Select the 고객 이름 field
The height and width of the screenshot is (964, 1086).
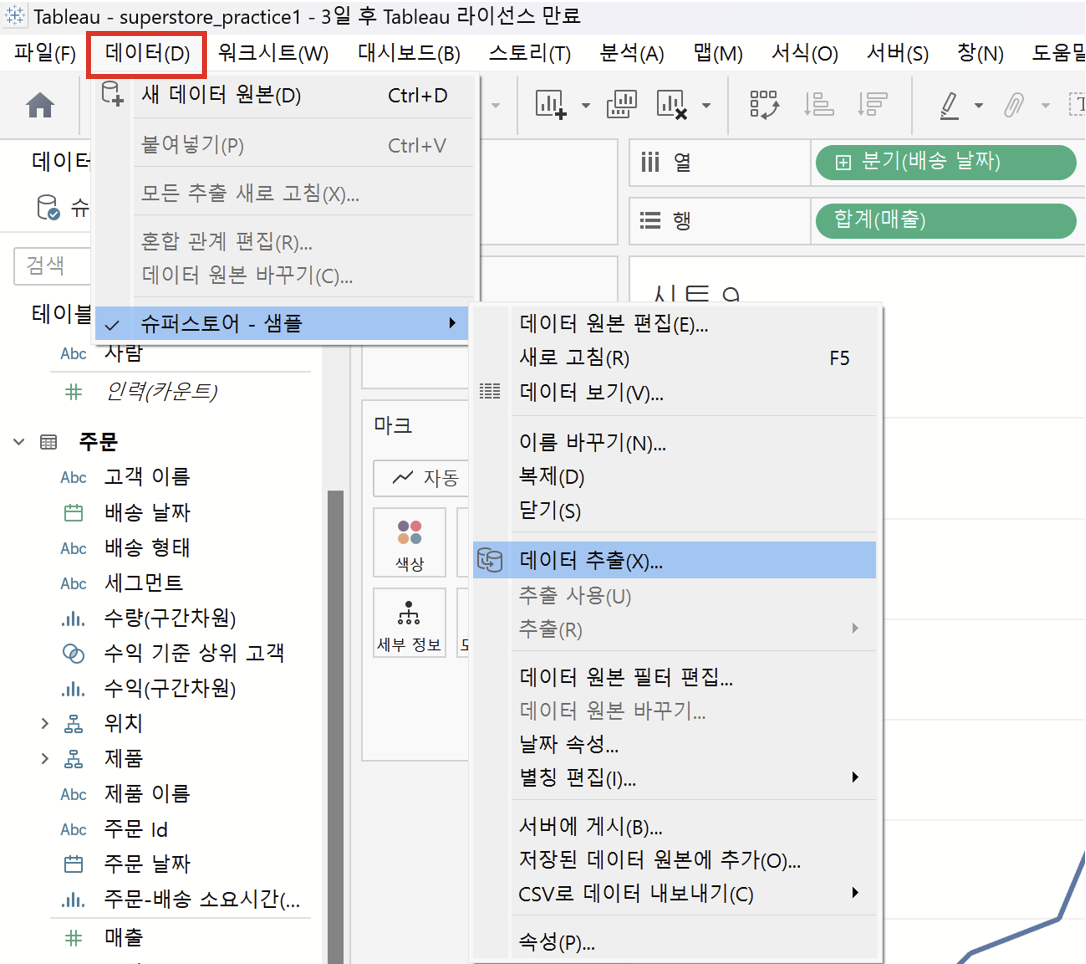click(x=147, y=477)
